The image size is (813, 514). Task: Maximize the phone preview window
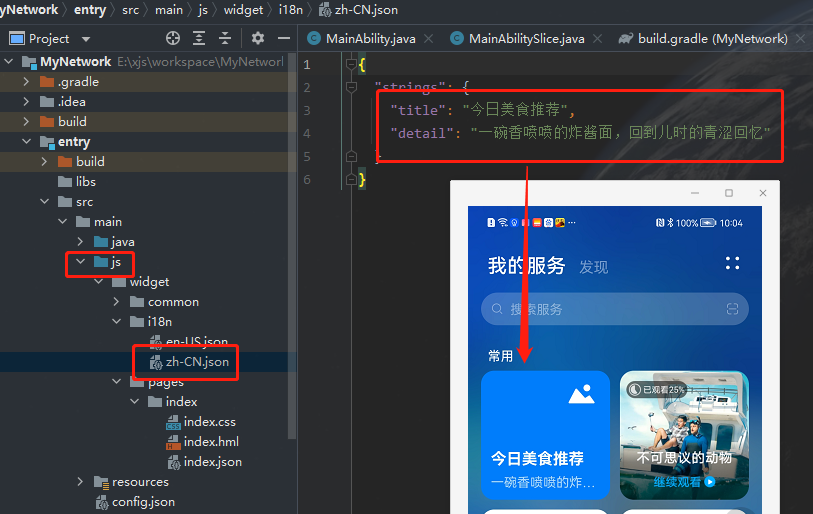(x=728, y=193)
